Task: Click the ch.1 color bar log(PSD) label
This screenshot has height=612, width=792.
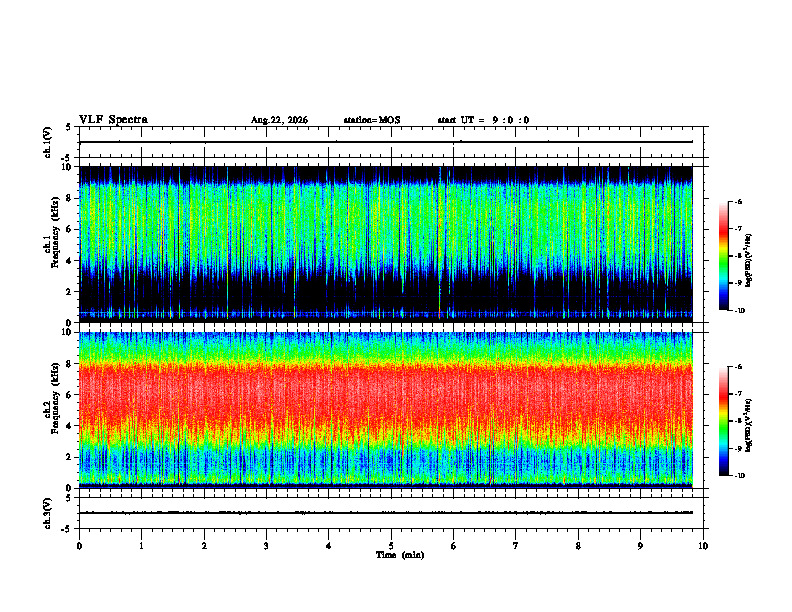Action: pyautogui.click(x=749, y=261)
